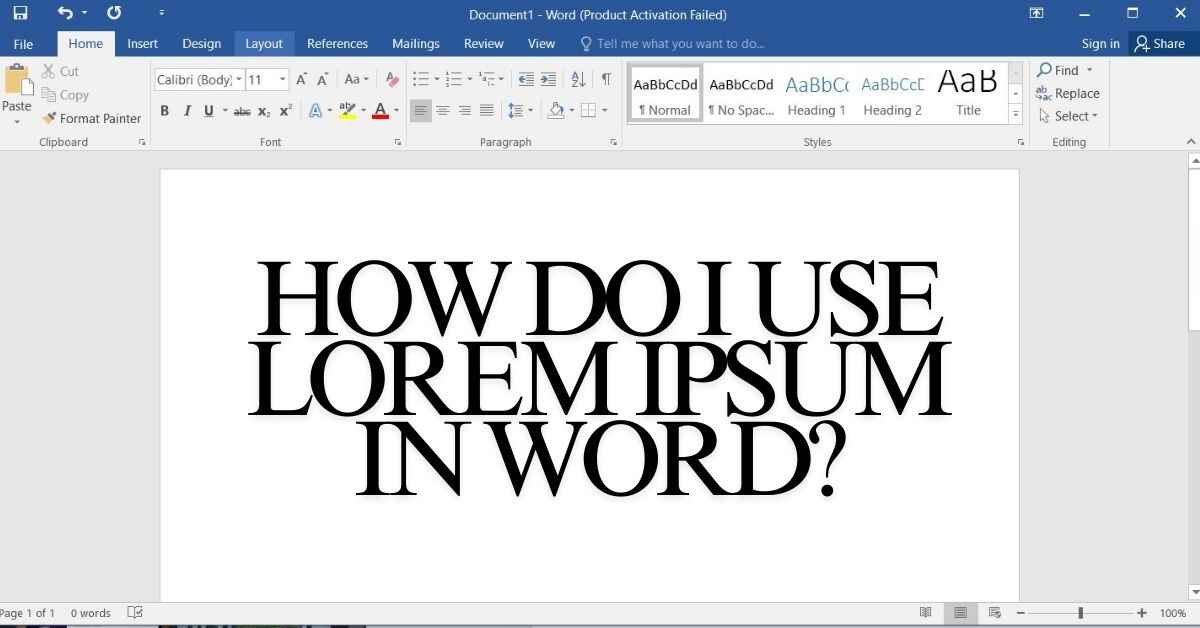Expand the Styles gallery more arrow
1200x628 pixels.
pos(1016,115)
